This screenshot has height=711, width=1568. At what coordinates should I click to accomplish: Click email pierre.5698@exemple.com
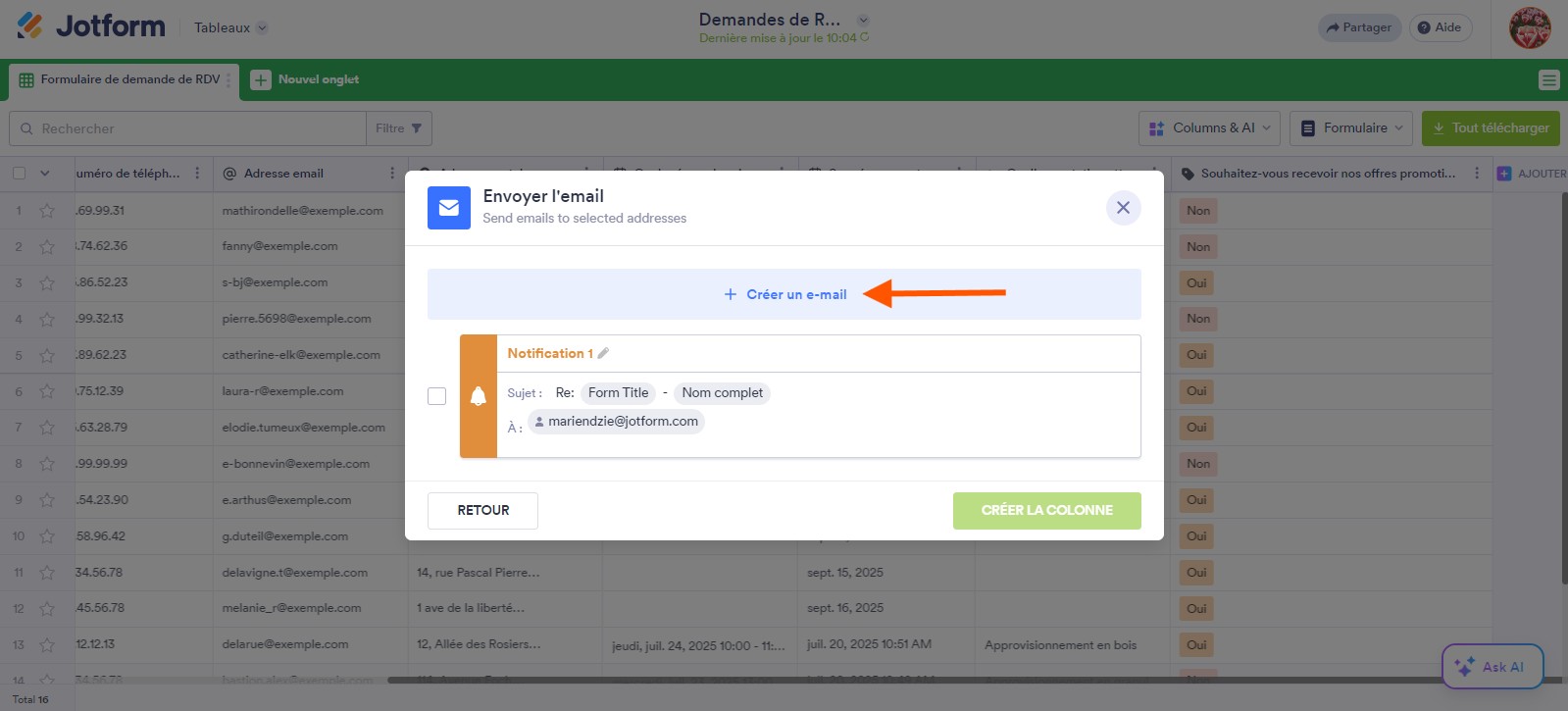pos(296,319)
